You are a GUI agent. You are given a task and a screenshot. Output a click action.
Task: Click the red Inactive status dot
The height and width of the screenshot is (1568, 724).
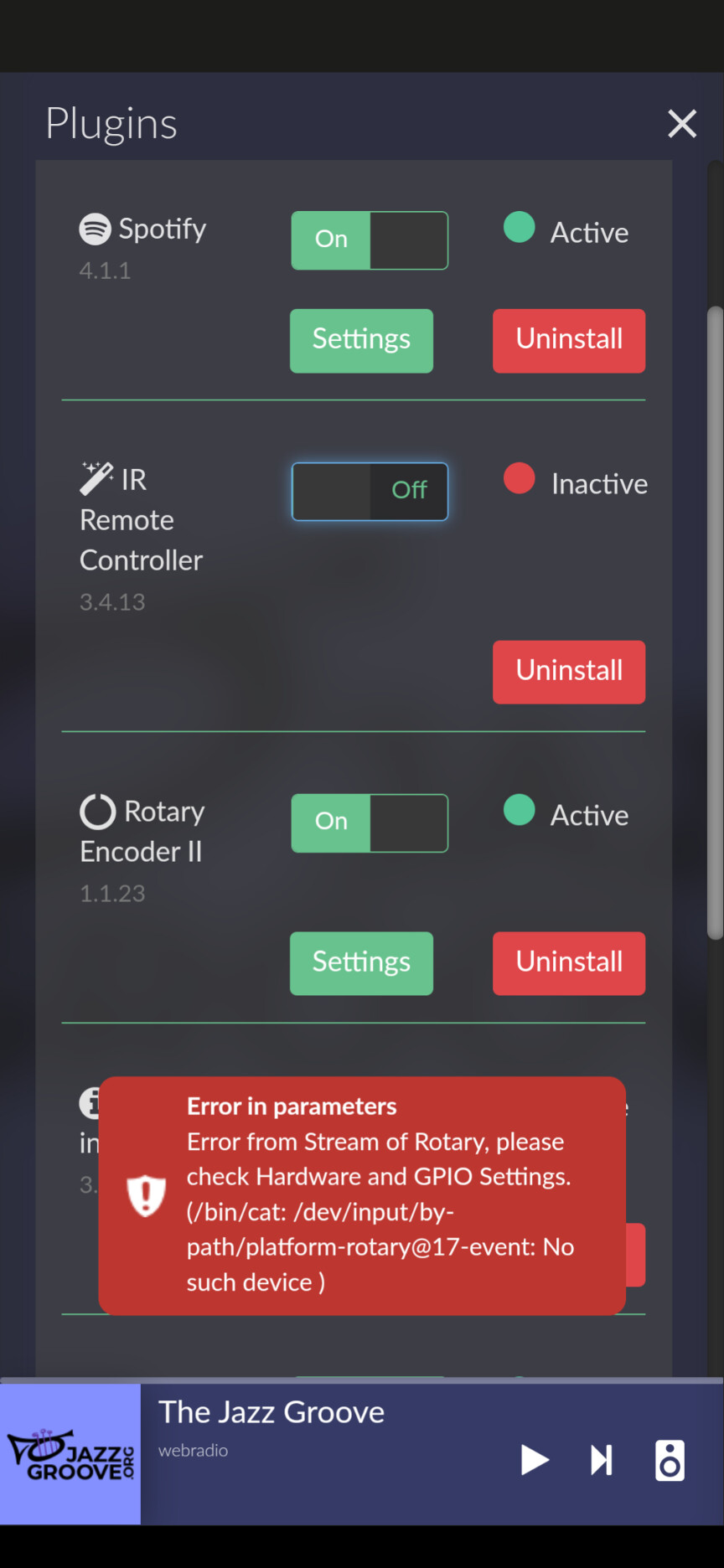click(519, 478)
